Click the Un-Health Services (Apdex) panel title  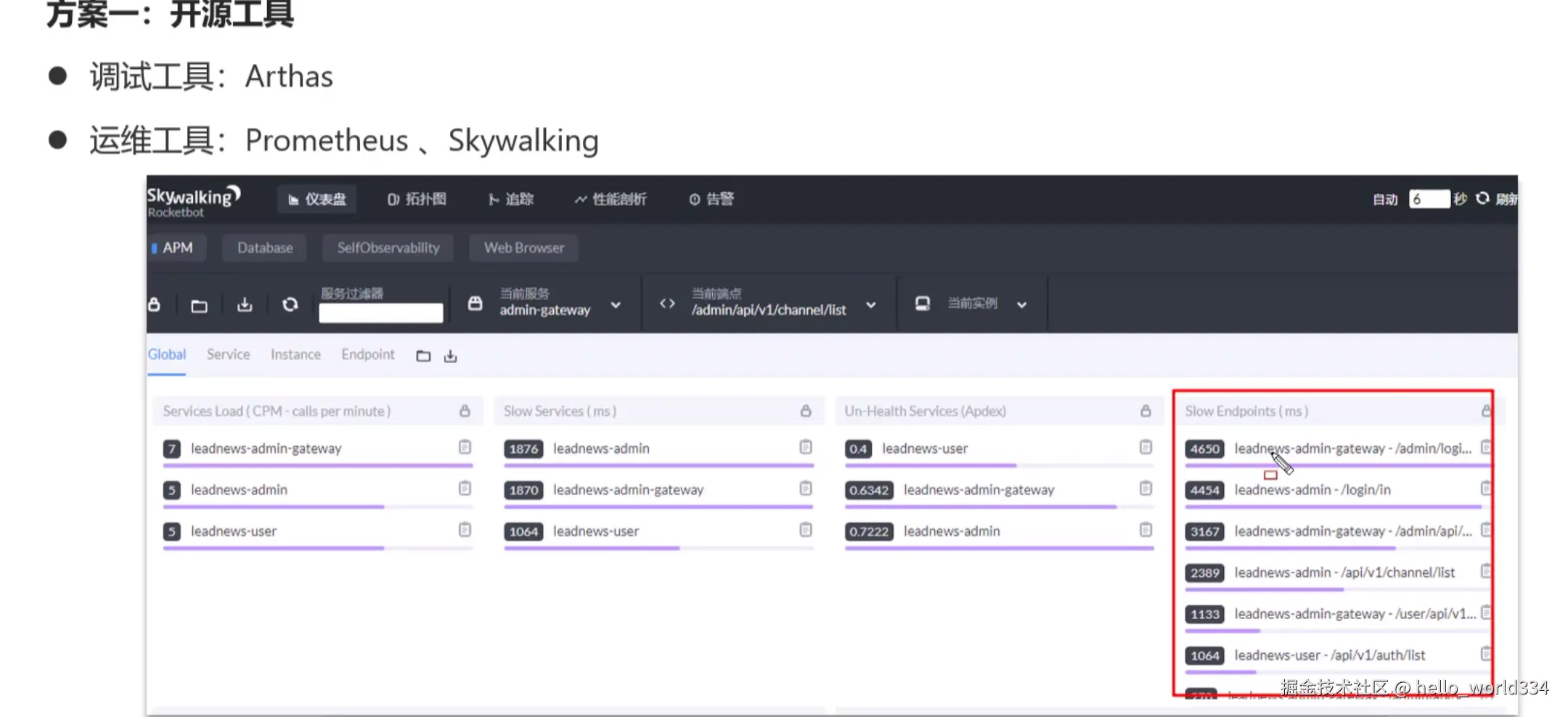(925, 411)
